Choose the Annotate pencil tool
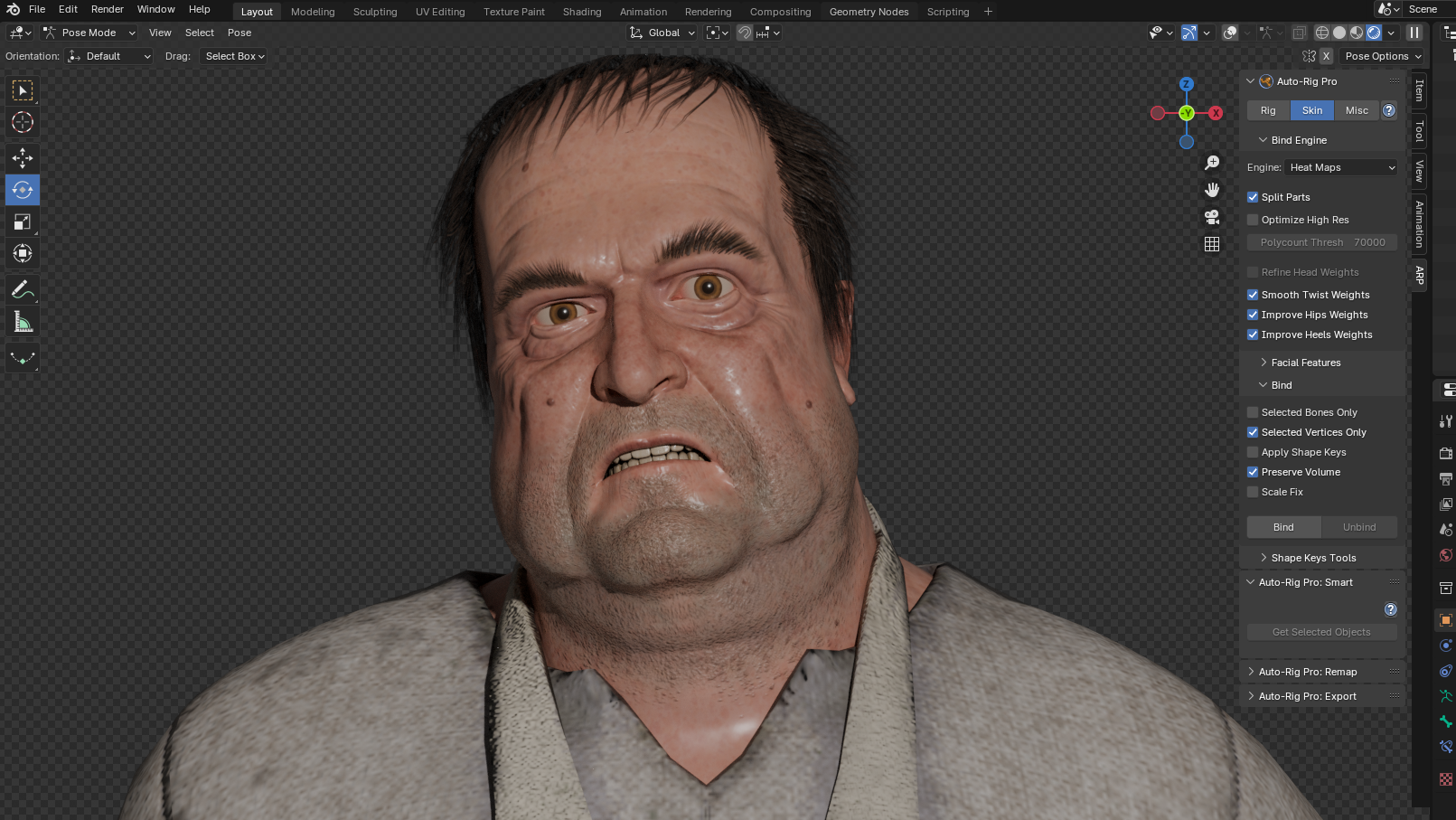 pyautogui.click(x=23, y=290)
